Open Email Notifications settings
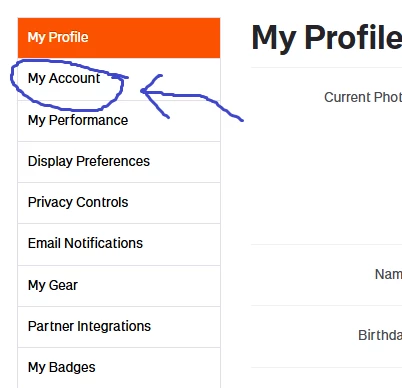402x388 pixels. coord(119,244)
